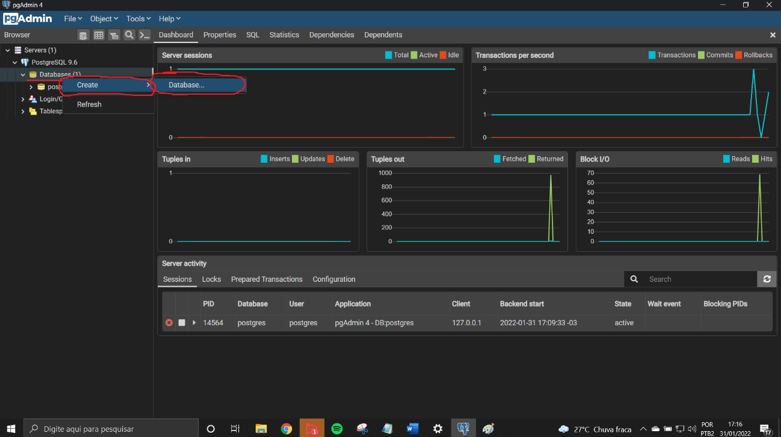Open Settings gear on the taskbar

438,429
